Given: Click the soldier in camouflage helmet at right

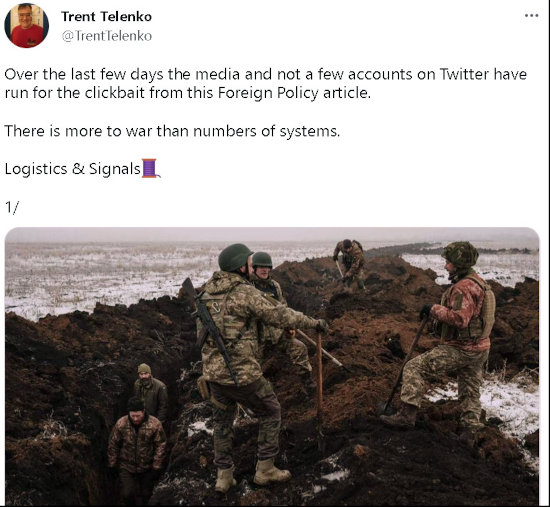Looking at the screenshot, I should click(449, 333).
